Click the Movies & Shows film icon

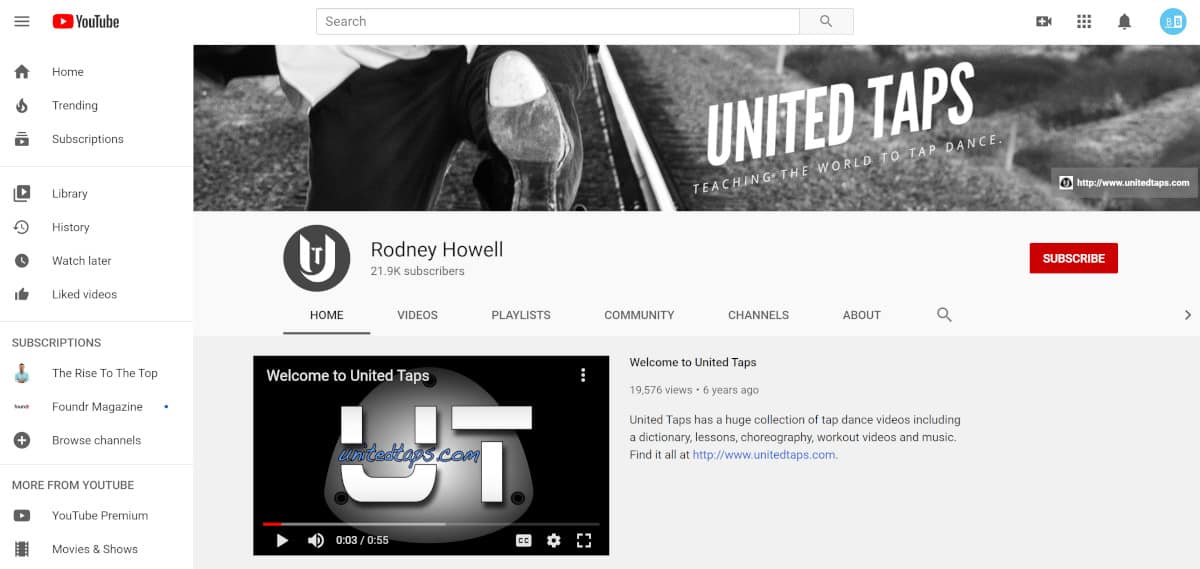click(22, 549)
